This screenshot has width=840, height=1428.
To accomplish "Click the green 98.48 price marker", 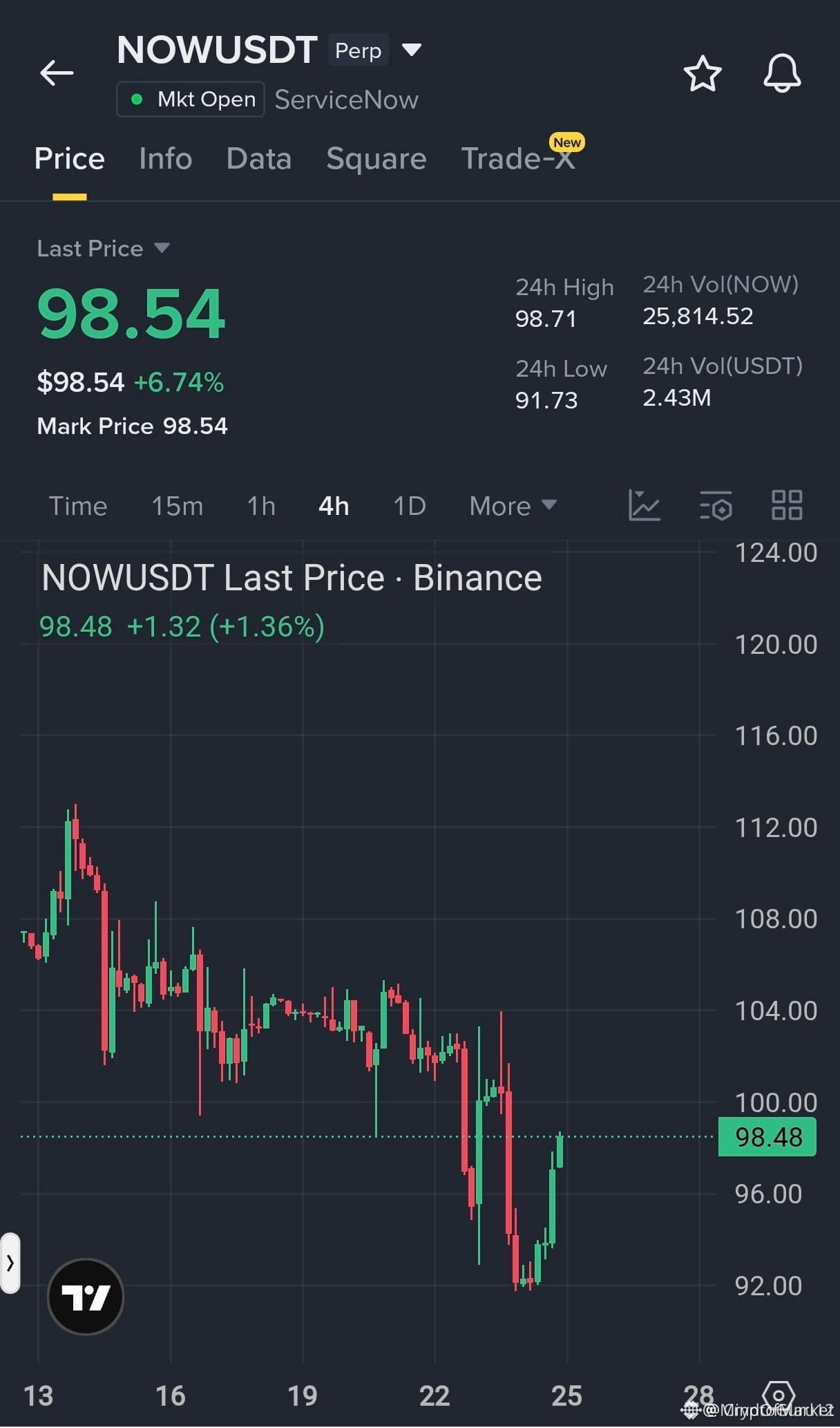I will (x=767, y=1137).
